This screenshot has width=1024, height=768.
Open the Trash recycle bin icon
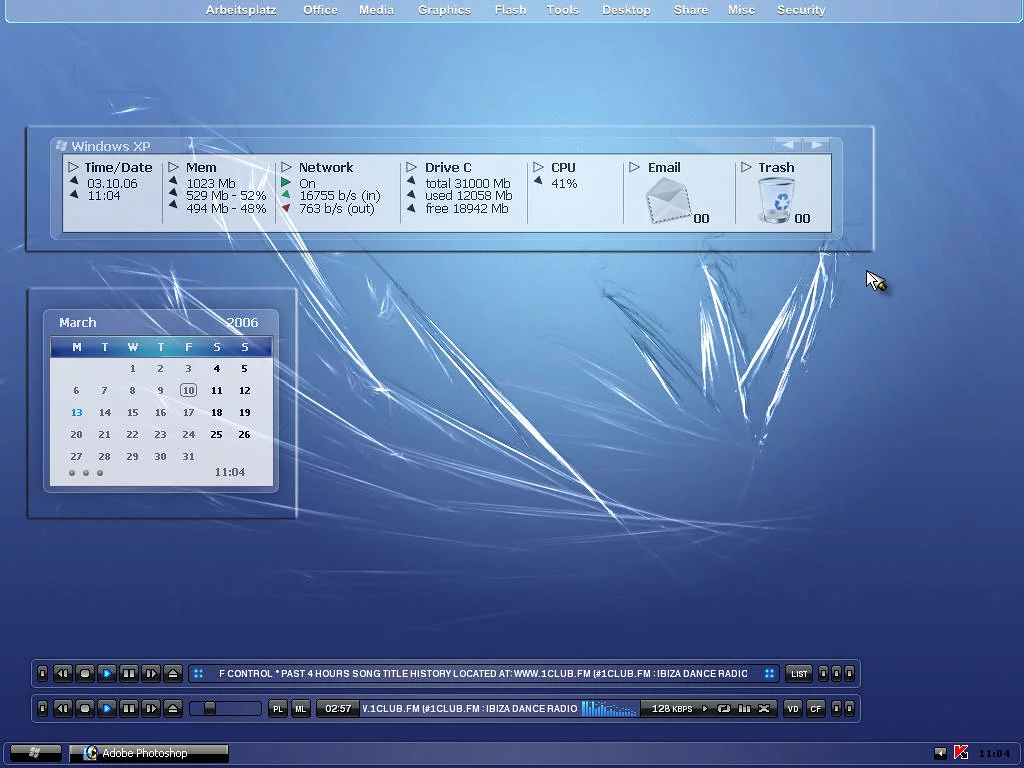[776, 200]
